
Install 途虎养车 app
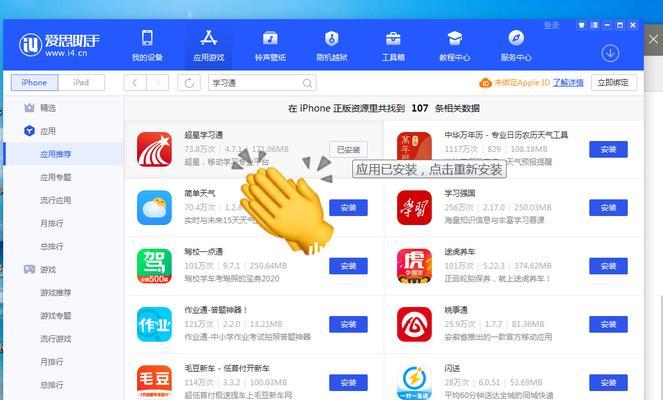(608, 266)
